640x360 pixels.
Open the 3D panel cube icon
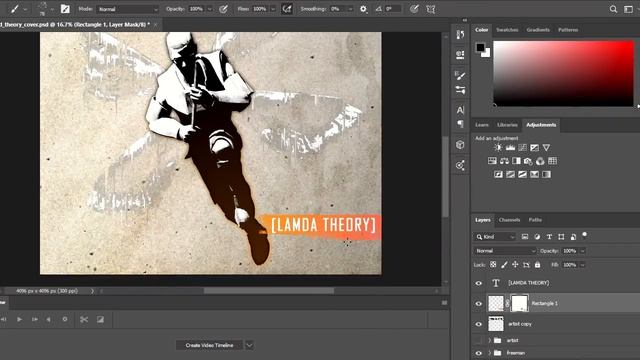click(x=460, y=144)
